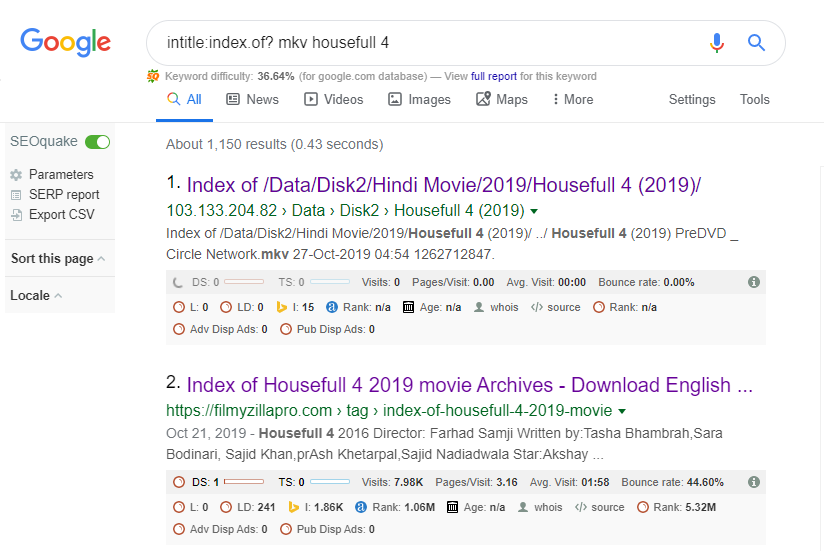Viewport: 824px width, 551px height.
Task: Open the Settings menu
Action: tap(692, 99)
